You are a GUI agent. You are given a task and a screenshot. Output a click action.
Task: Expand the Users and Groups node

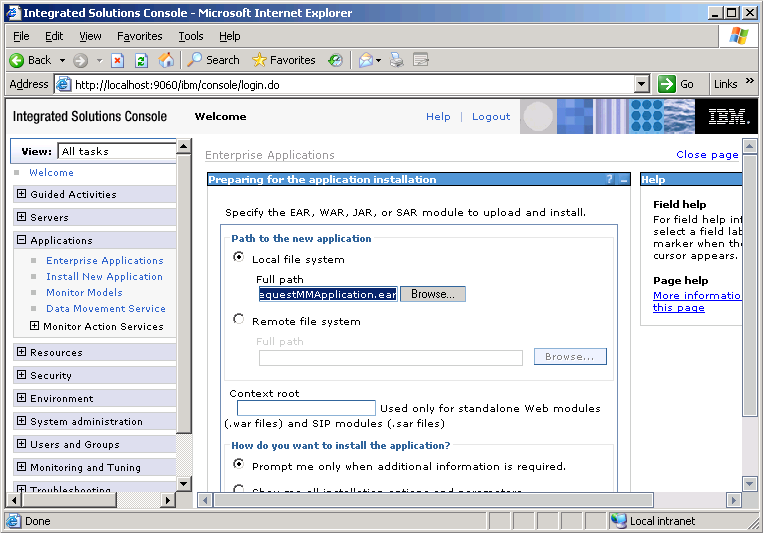[21, 443]
